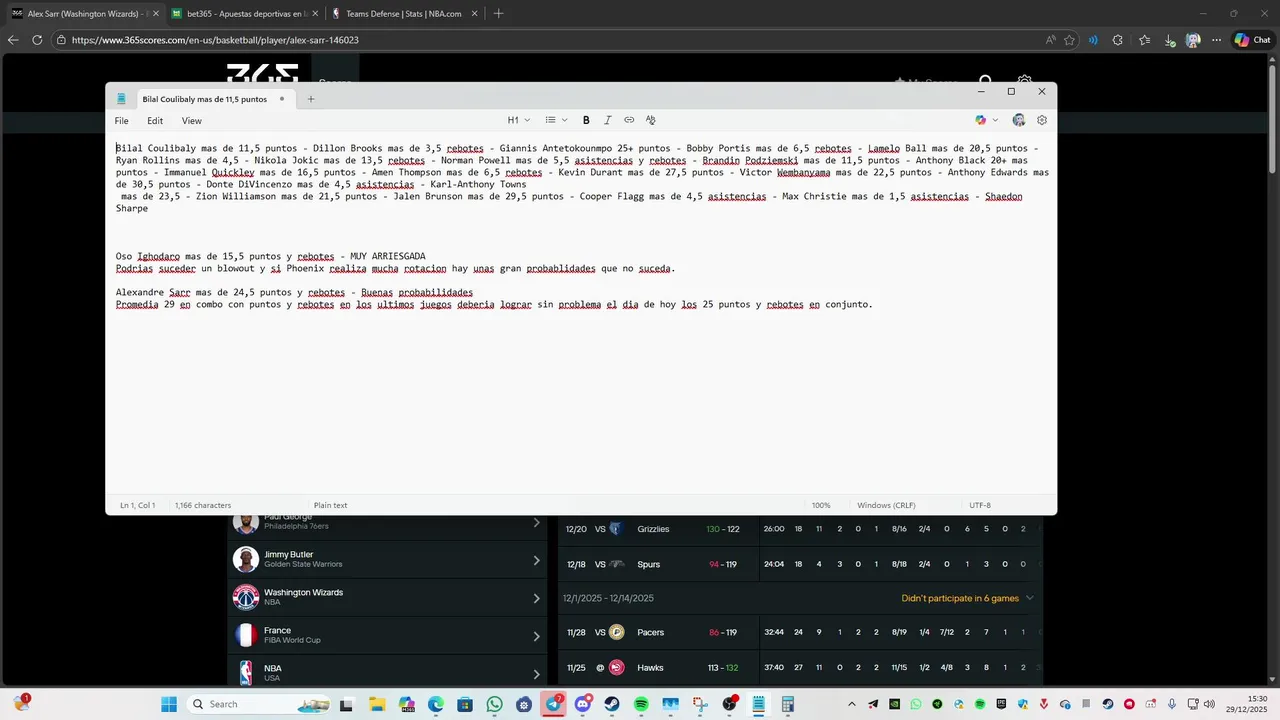Click the taskbar Search box
Image resolution: width=1280 pixels, height=720 pixels.
pos(261,704)
